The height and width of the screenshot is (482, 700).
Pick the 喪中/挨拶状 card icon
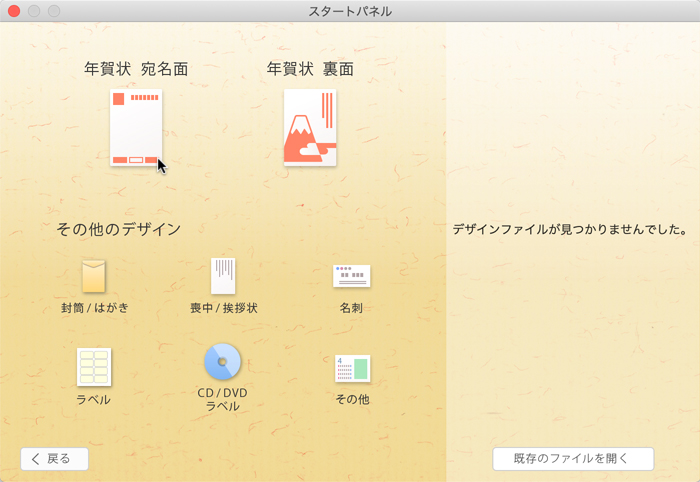click(x=223, y=276)
